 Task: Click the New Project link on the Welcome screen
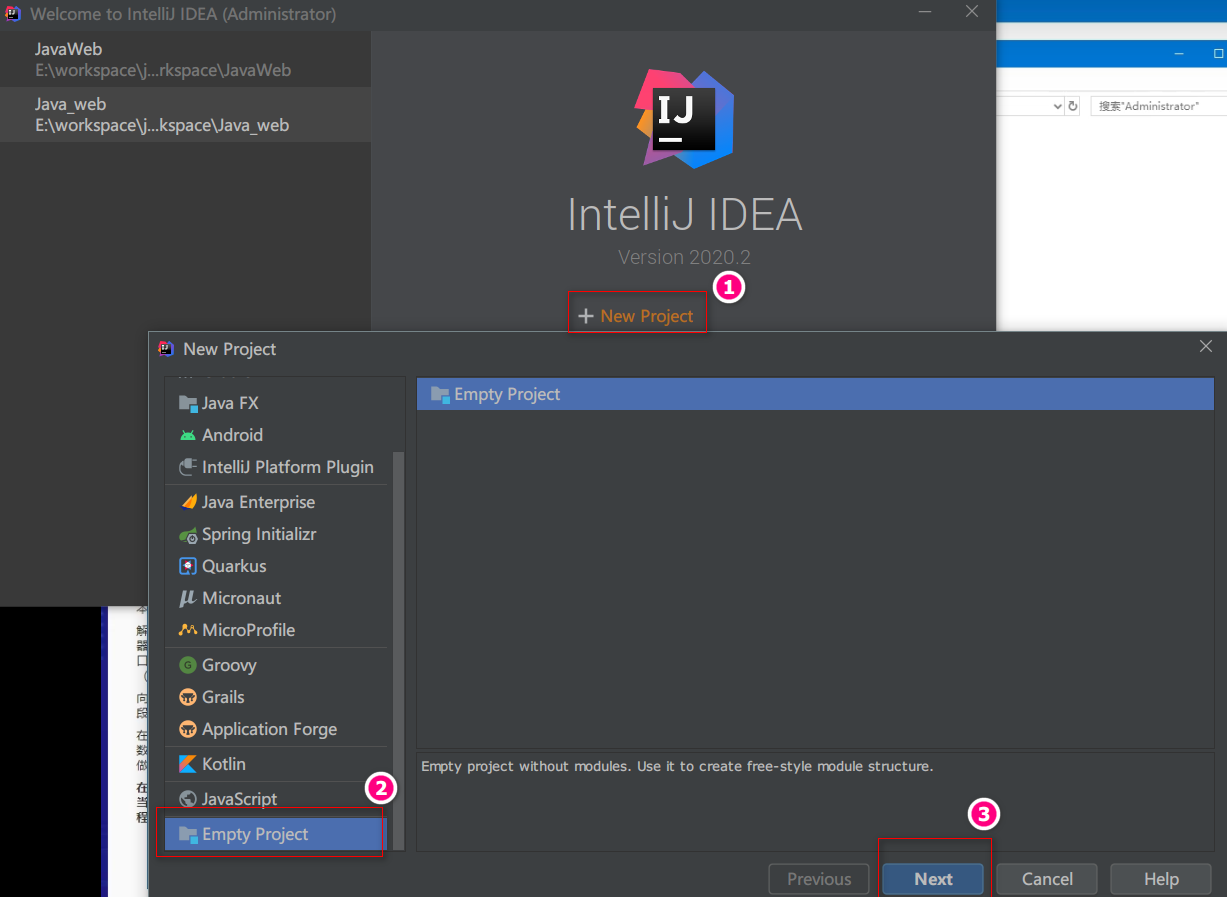636,316
